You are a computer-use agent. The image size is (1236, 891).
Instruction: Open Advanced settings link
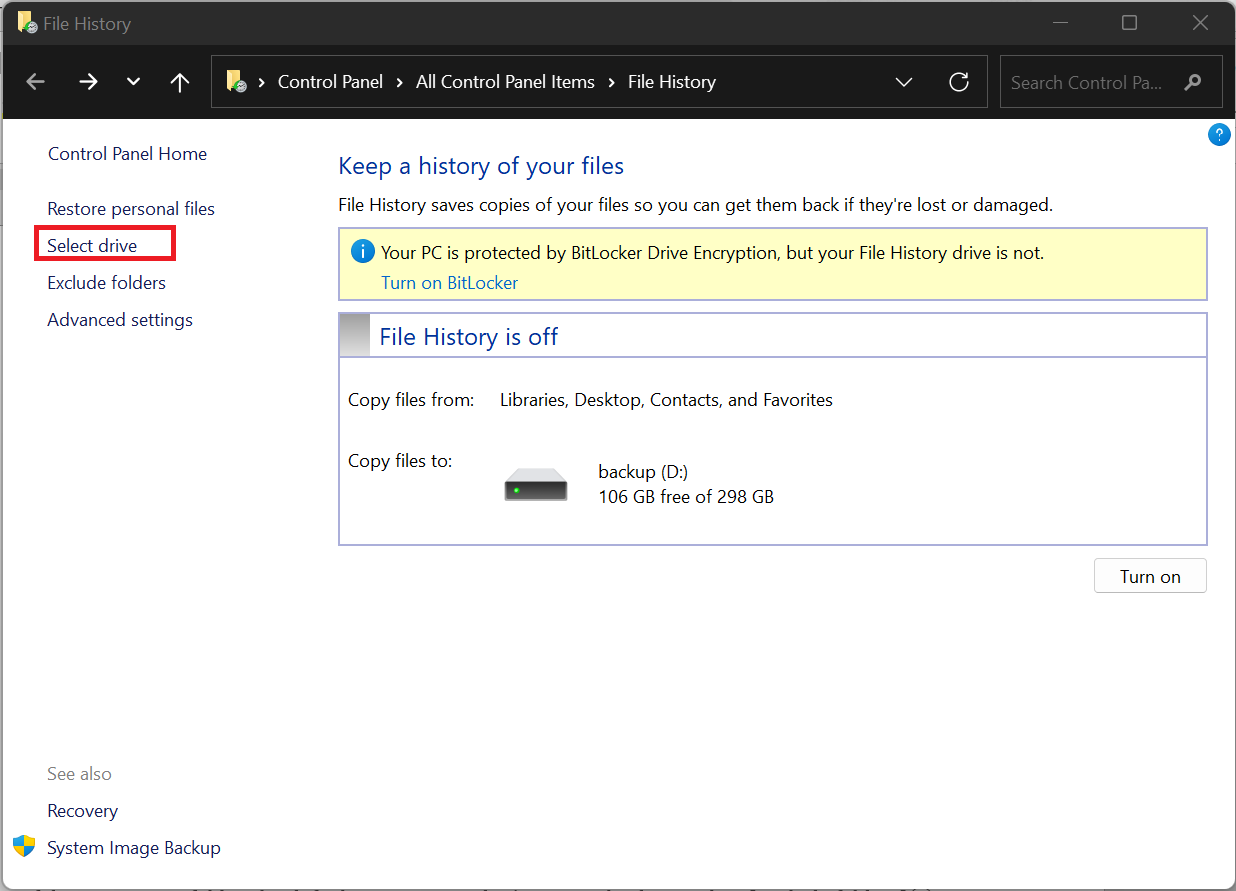120,320
